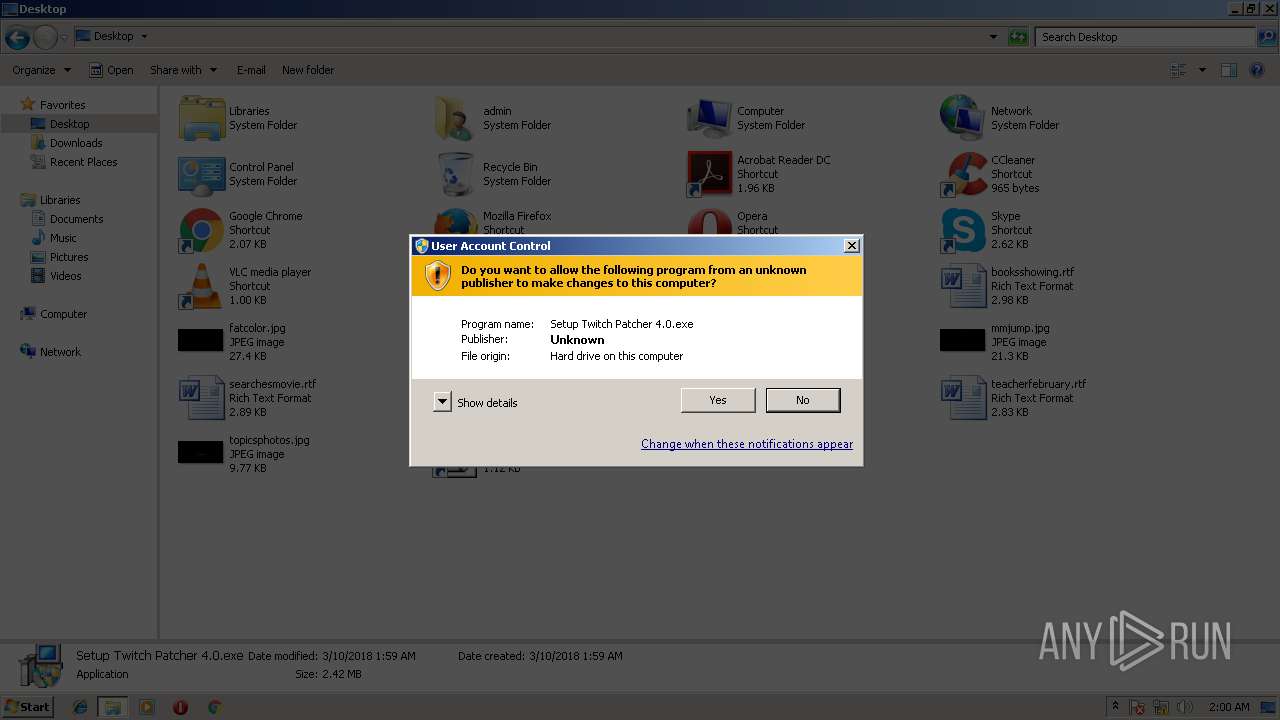This screenshot has height=720, width=1280.
Task: Select the admin system folder icon
Action: tap(456, 118)
